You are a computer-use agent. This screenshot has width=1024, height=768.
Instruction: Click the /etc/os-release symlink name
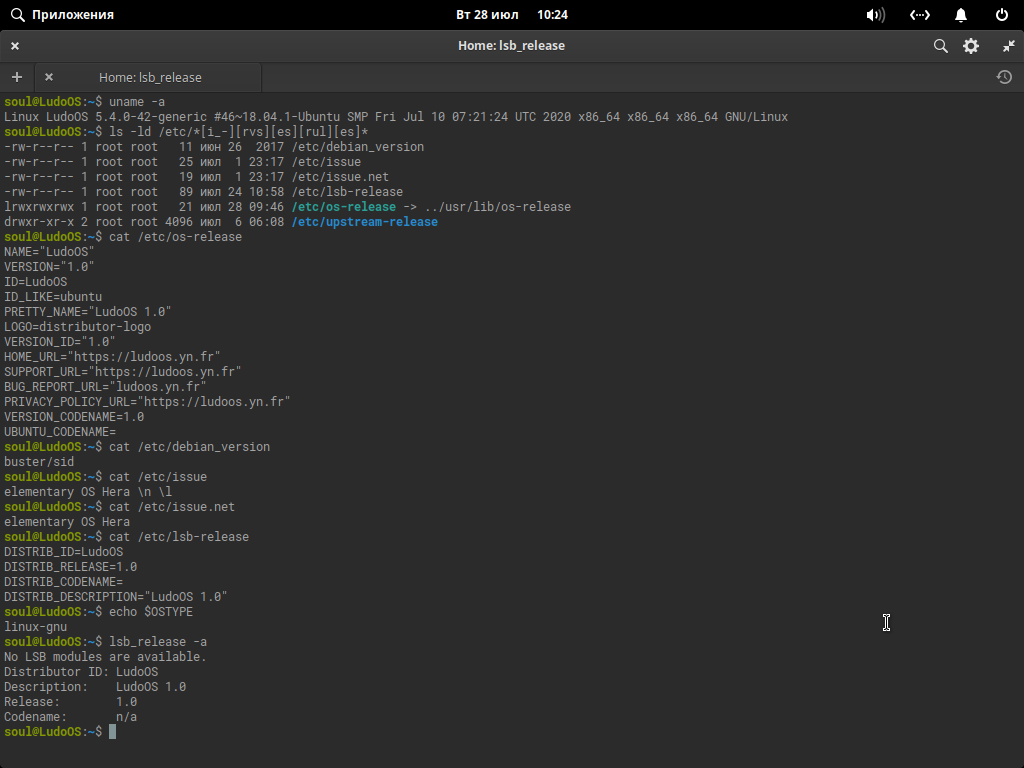tap(344, 207)
